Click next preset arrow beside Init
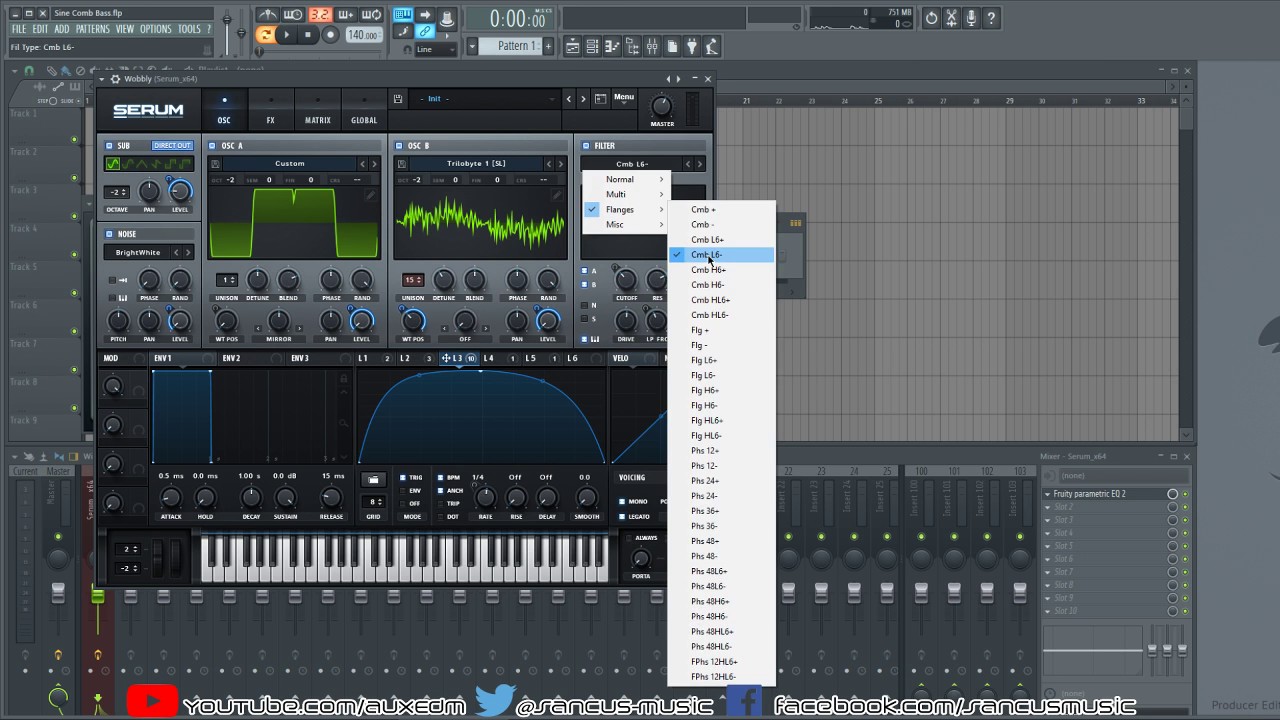 pos(584,99)
